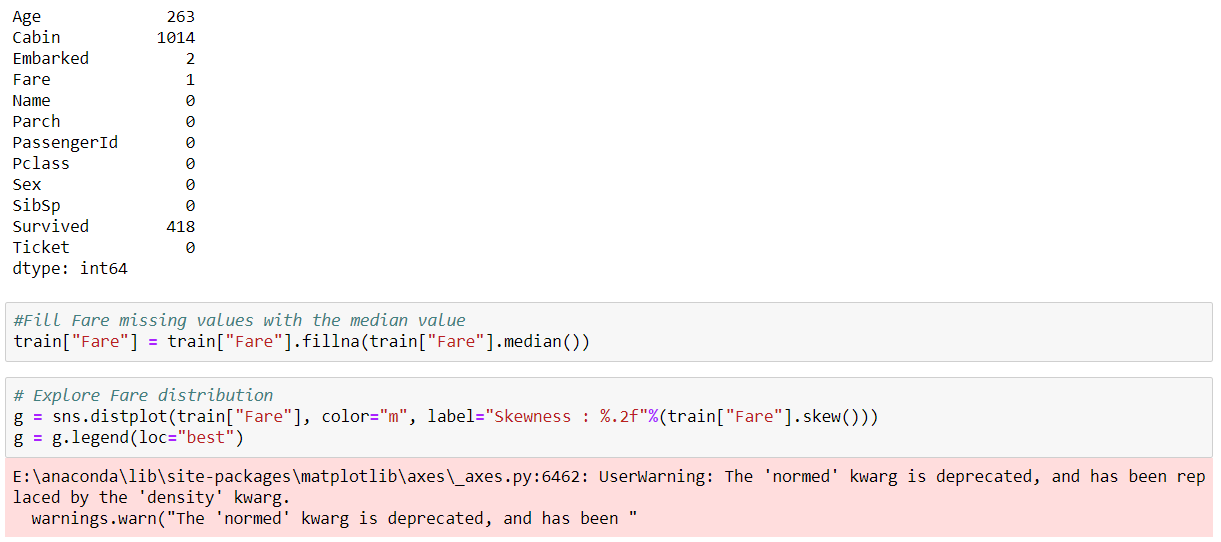Select the 'Fare' row label in output
Screen dimensions: 1221x542
tap(31, 80)
